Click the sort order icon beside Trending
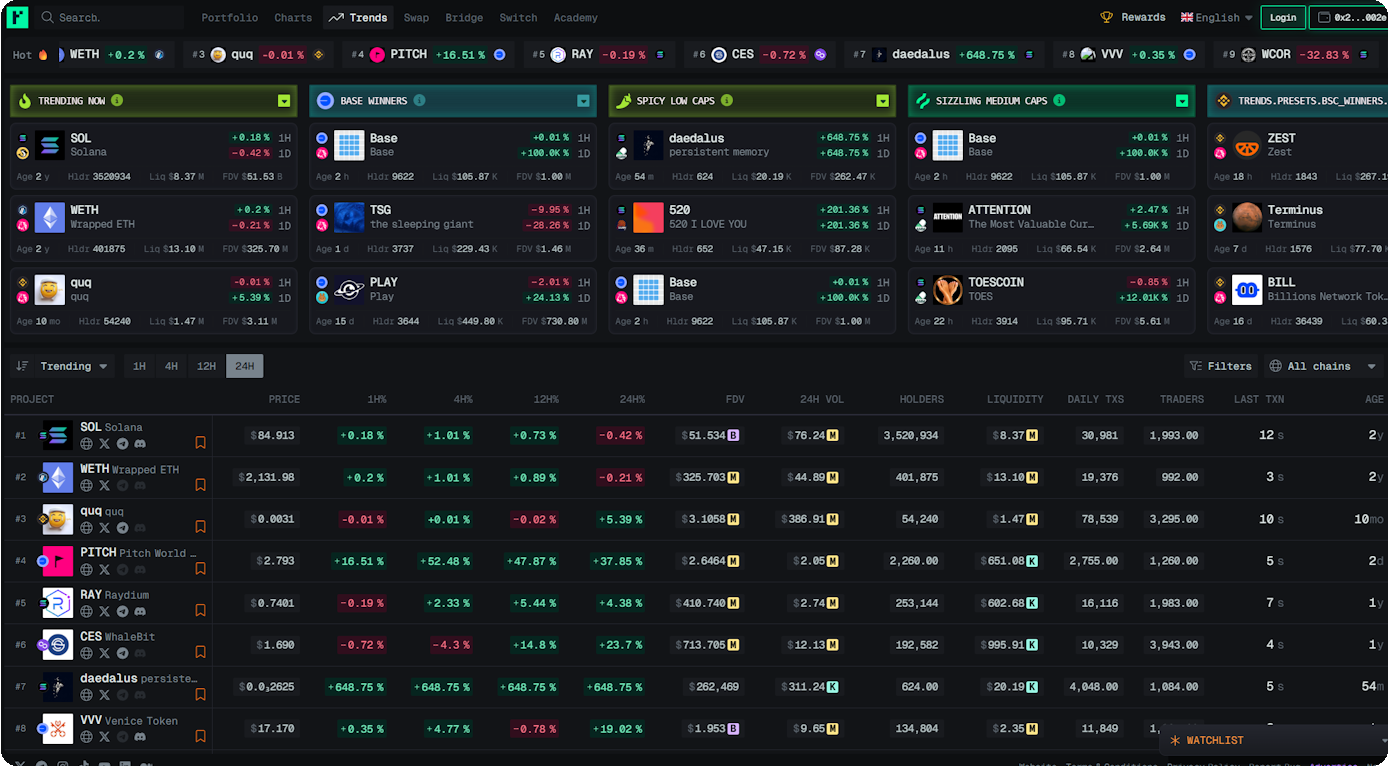The image size is (1389, 768). 22,366
